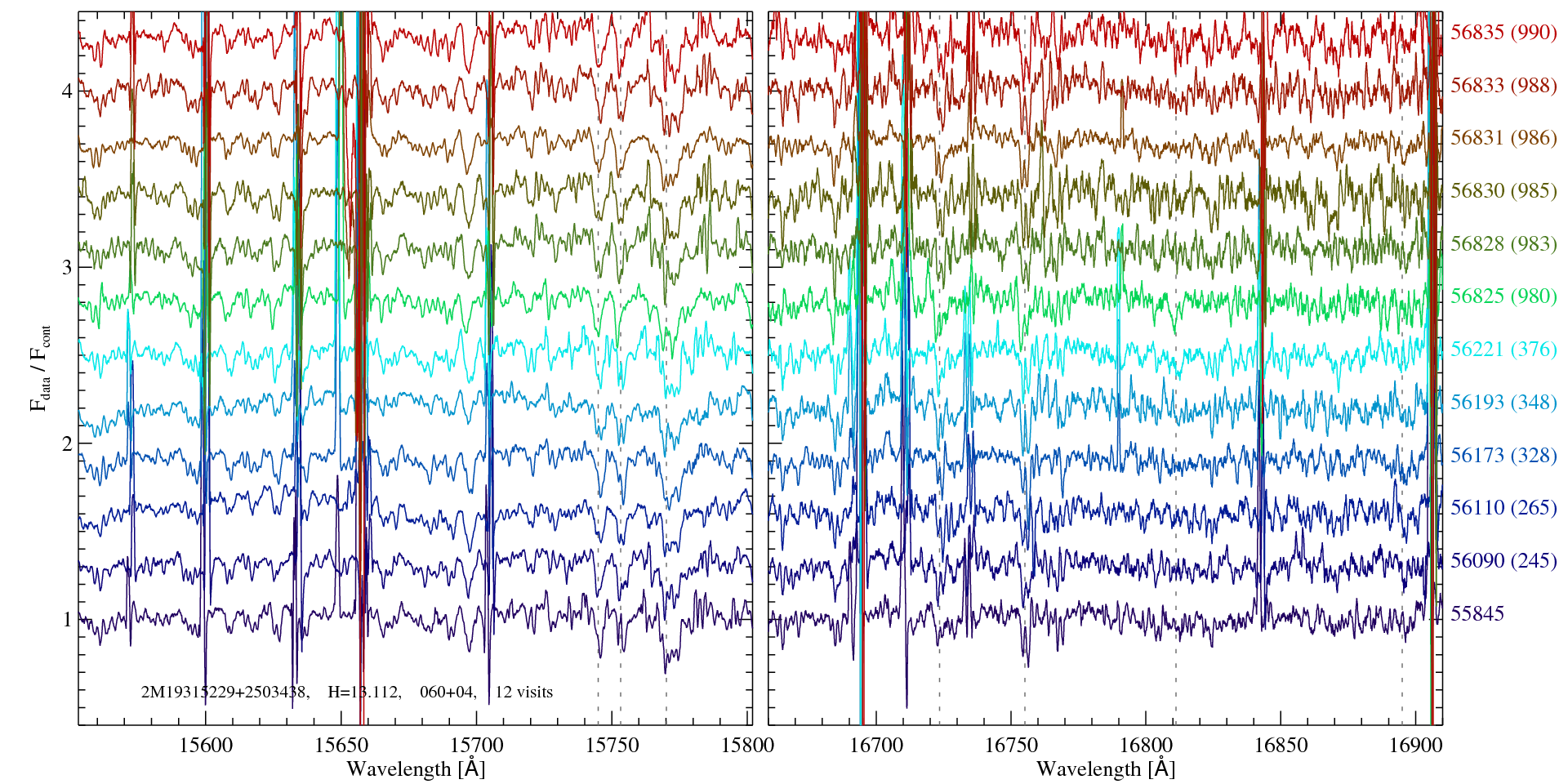Click the cyan 56221 (376) label

pyautogui.click(x=1503, y=350)
